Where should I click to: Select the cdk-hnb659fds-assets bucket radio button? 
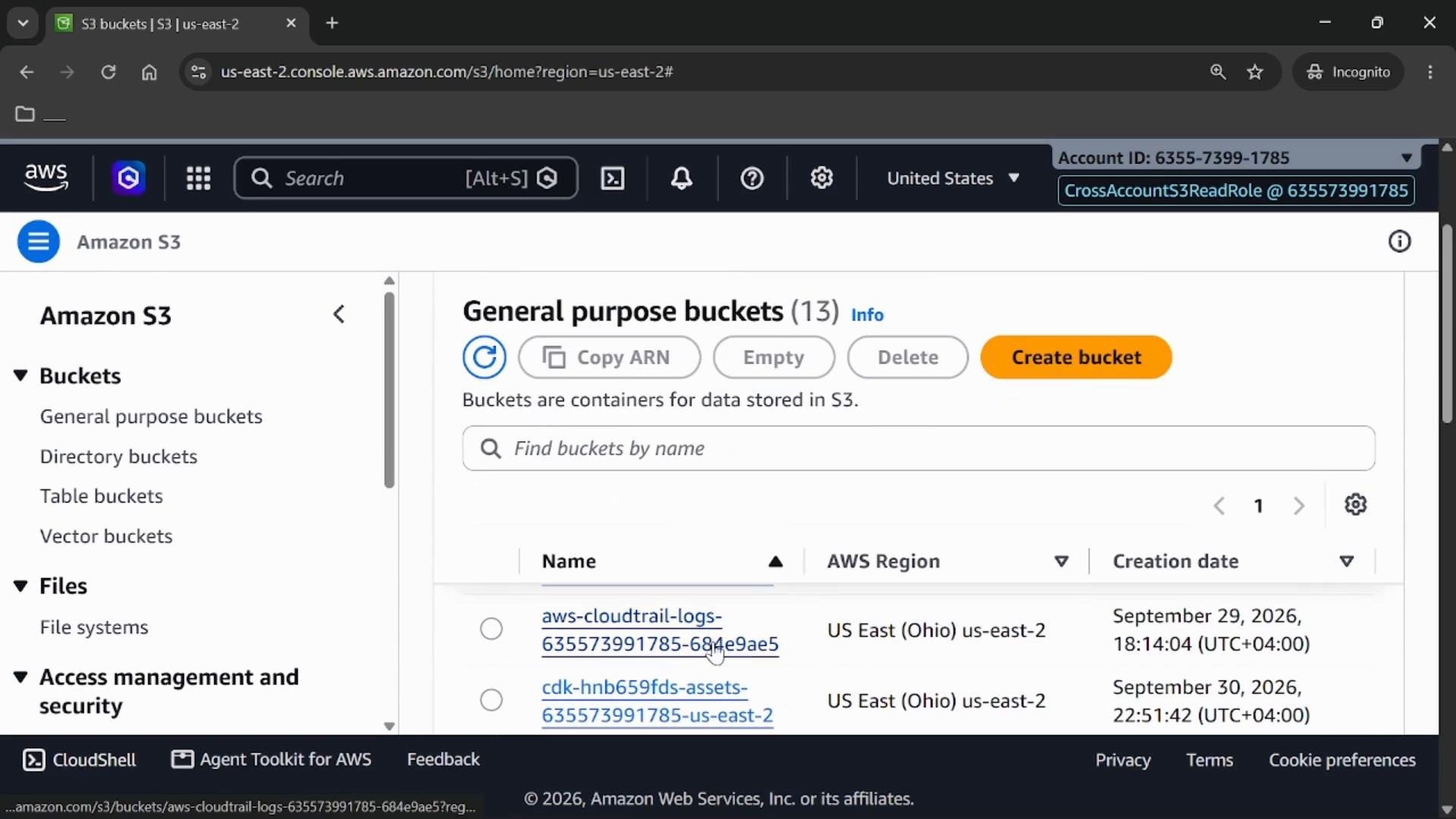[x=491, y=700]
